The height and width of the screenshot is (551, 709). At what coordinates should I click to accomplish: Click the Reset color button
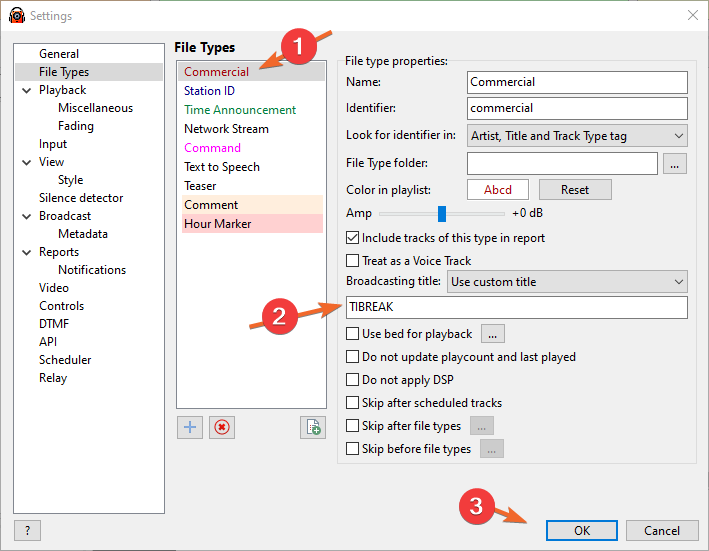click(574, 190)
